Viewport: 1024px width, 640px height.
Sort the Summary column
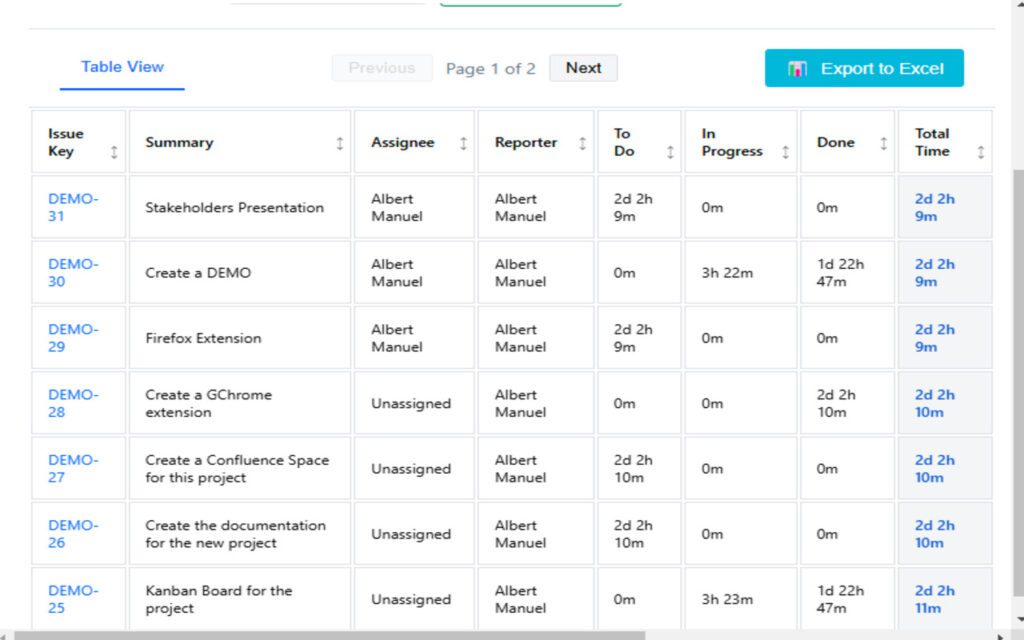(x=337, y=142)
